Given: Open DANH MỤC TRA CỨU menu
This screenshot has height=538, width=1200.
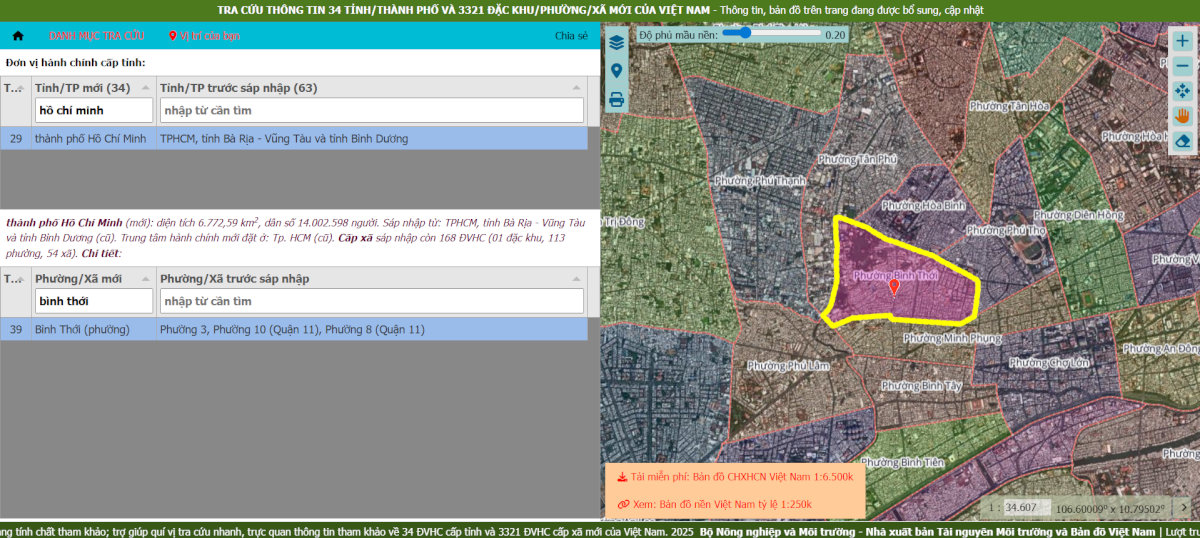Looking at the screenshot, I should (96, 36).
